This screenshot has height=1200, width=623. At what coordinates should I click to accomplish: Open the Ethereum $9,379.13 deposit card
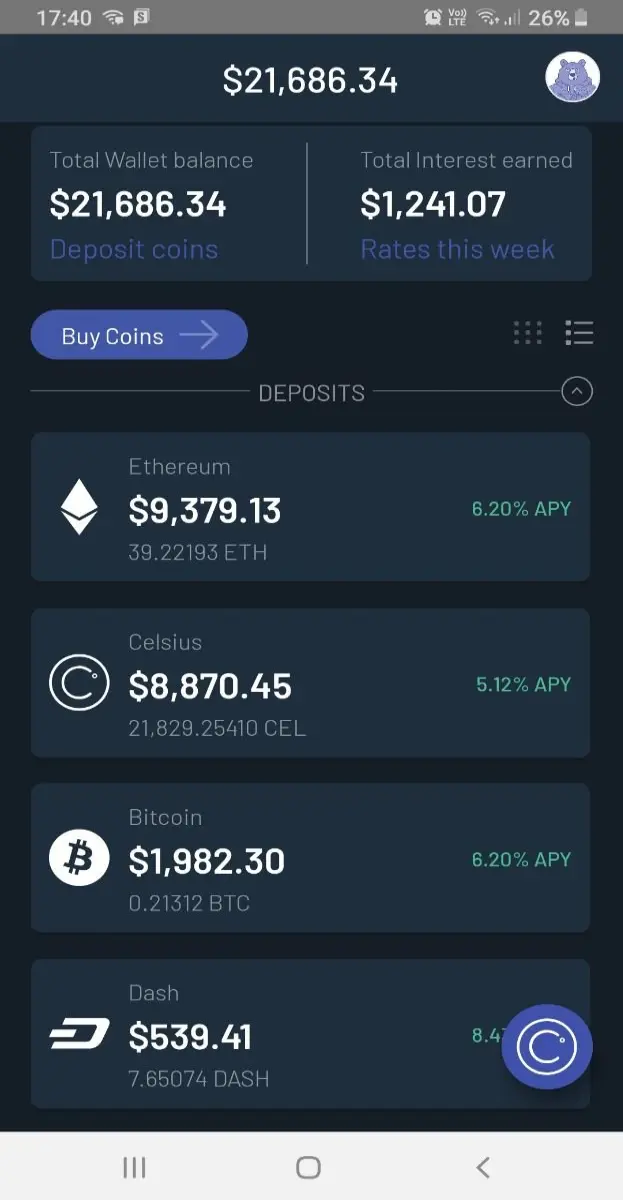(x=310, y=507)
